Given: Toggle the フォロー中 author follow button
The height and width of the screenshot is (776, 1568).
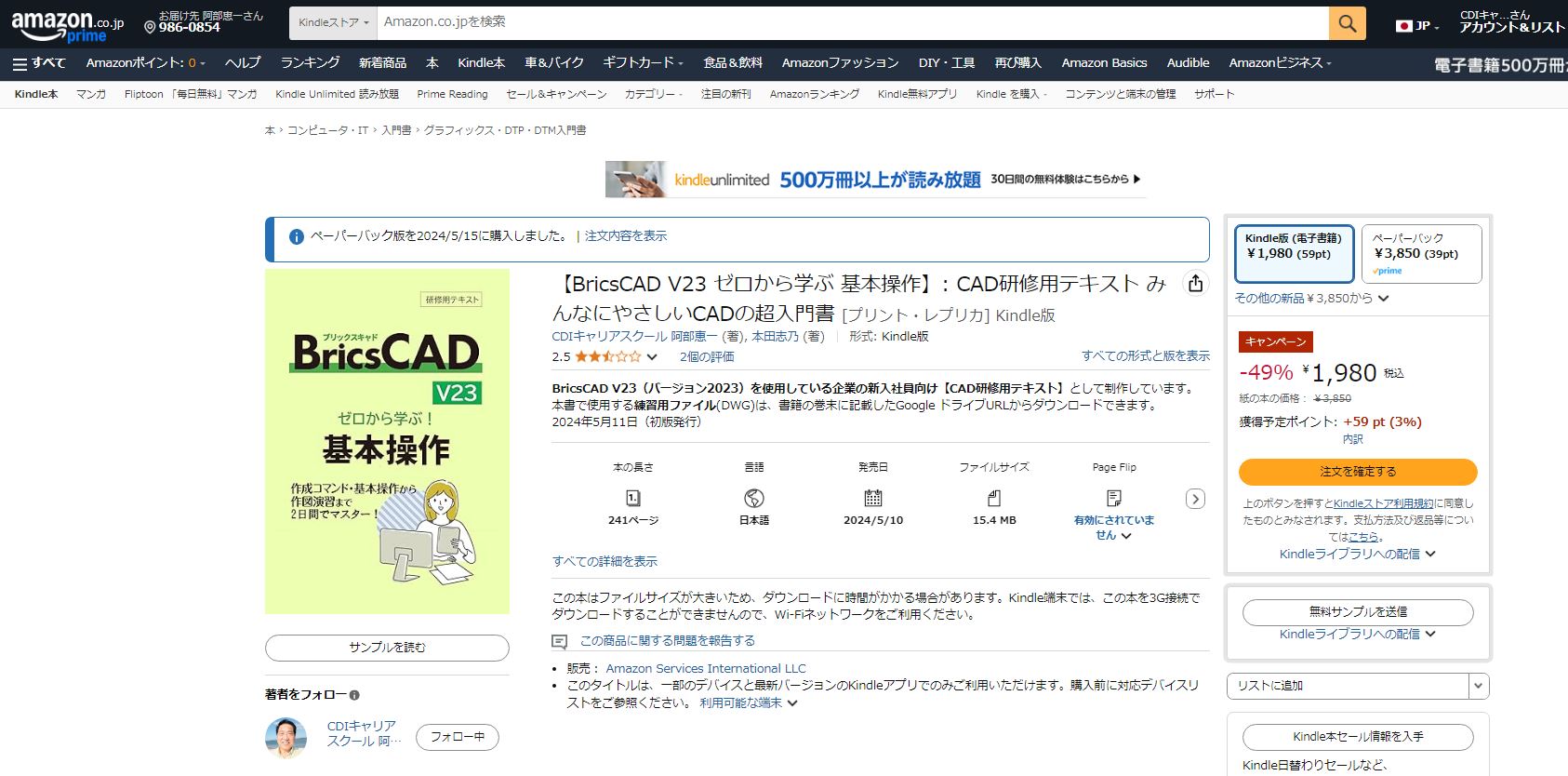Looking at the screenshot, I should point(457,737).
